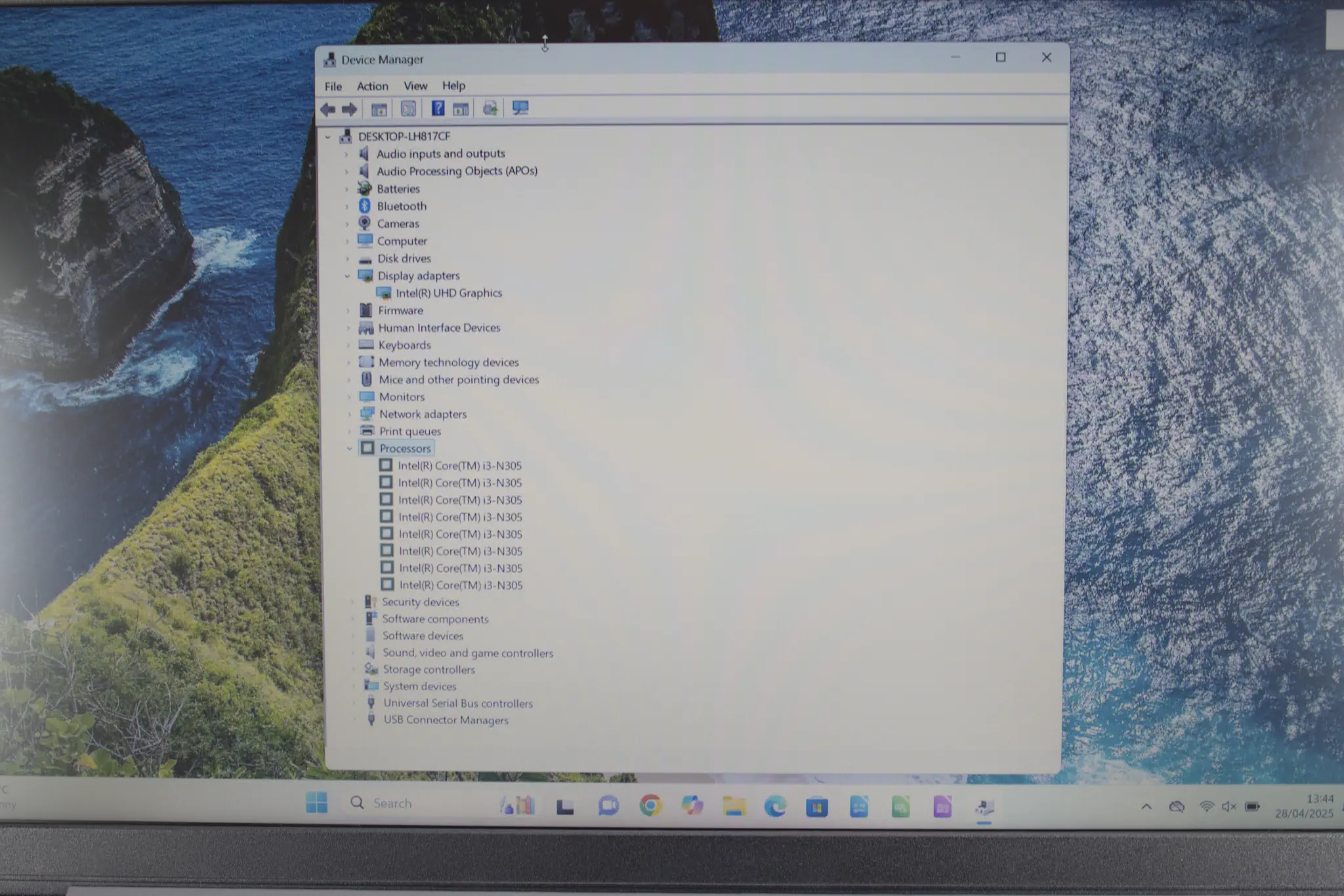This screenshot has width=1344, height=896.
Task: Click the Action Pane toolbar icon
Action: (x=461, y=109)
